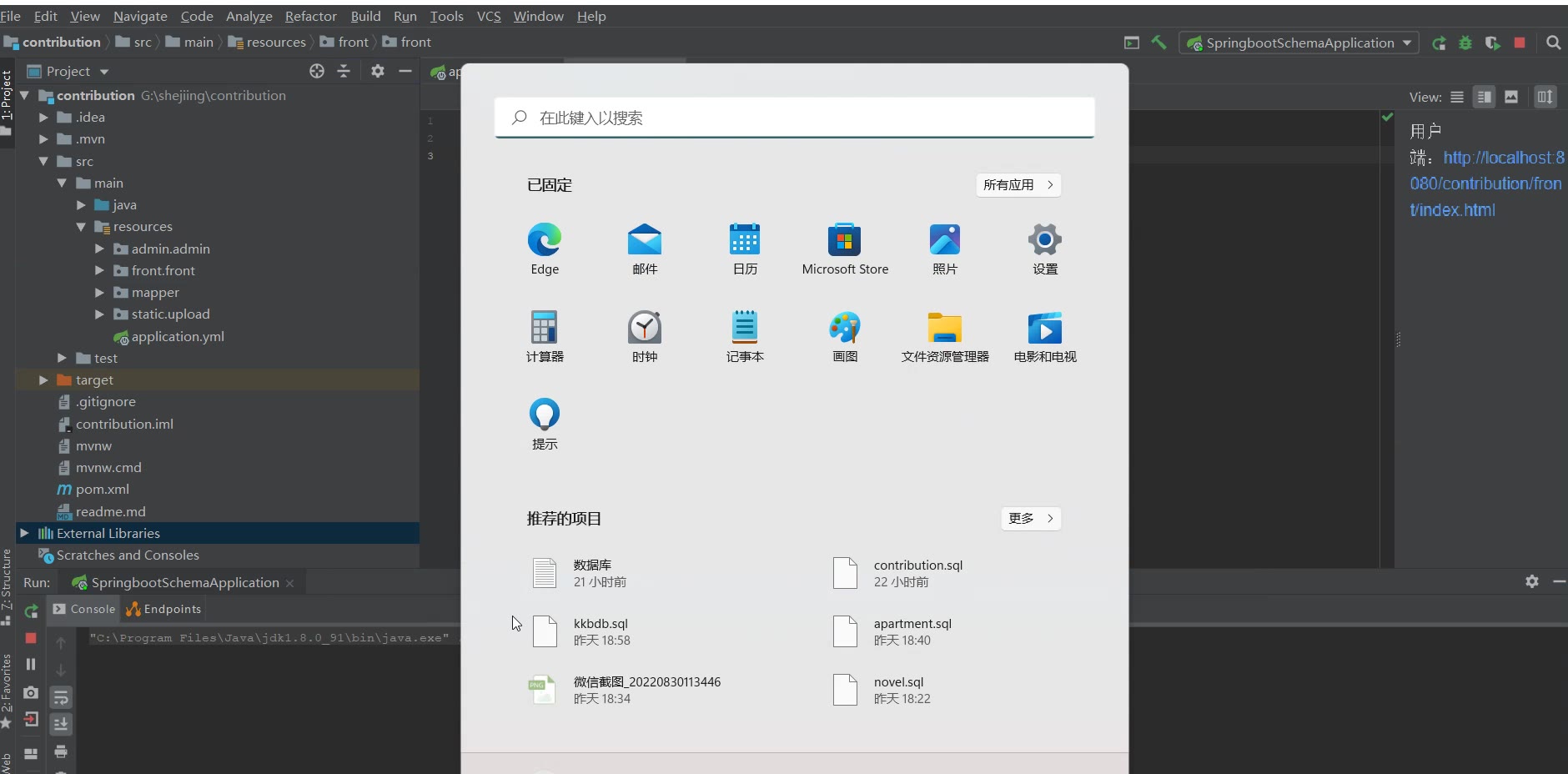Rerun application in Run panel
The image size is (1568, 774).
pos(31,611)
